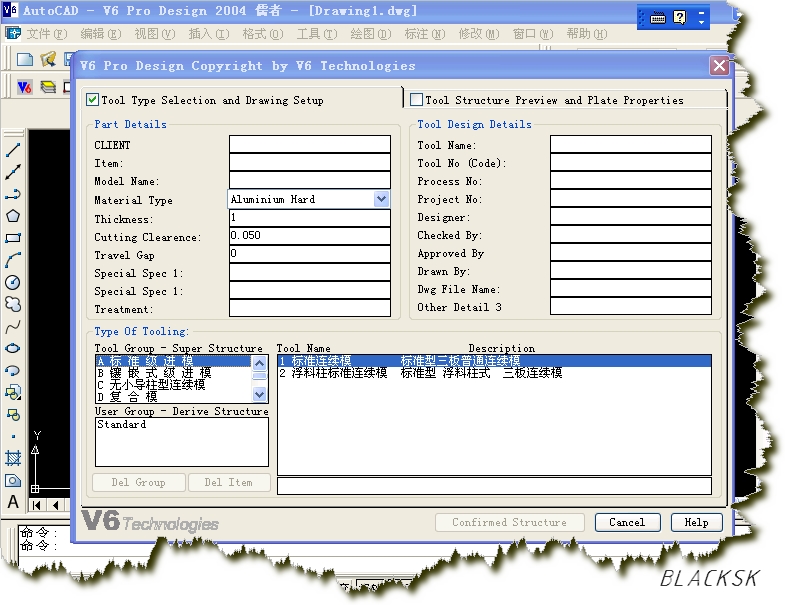Select the Point tool

(13, 436)
